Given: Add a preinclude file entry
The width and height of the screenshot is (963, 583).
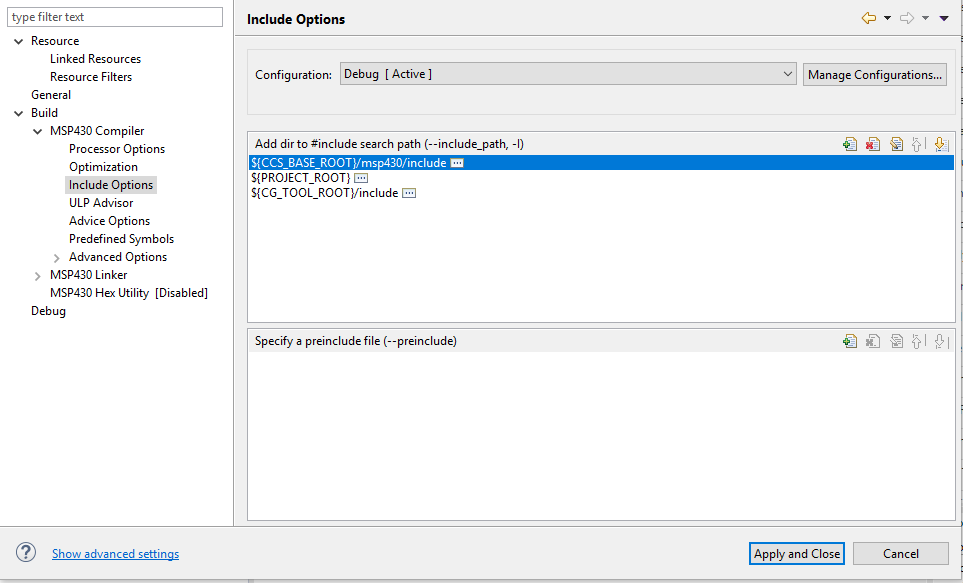Looking at the screenshot, I should point(849,341).
